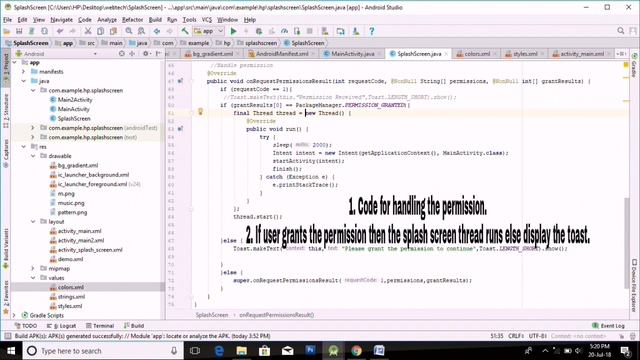Open File Explorer from the taskbar
This screenshot has width=640, height=360.
pyautogui.click(x=242, y=351)
